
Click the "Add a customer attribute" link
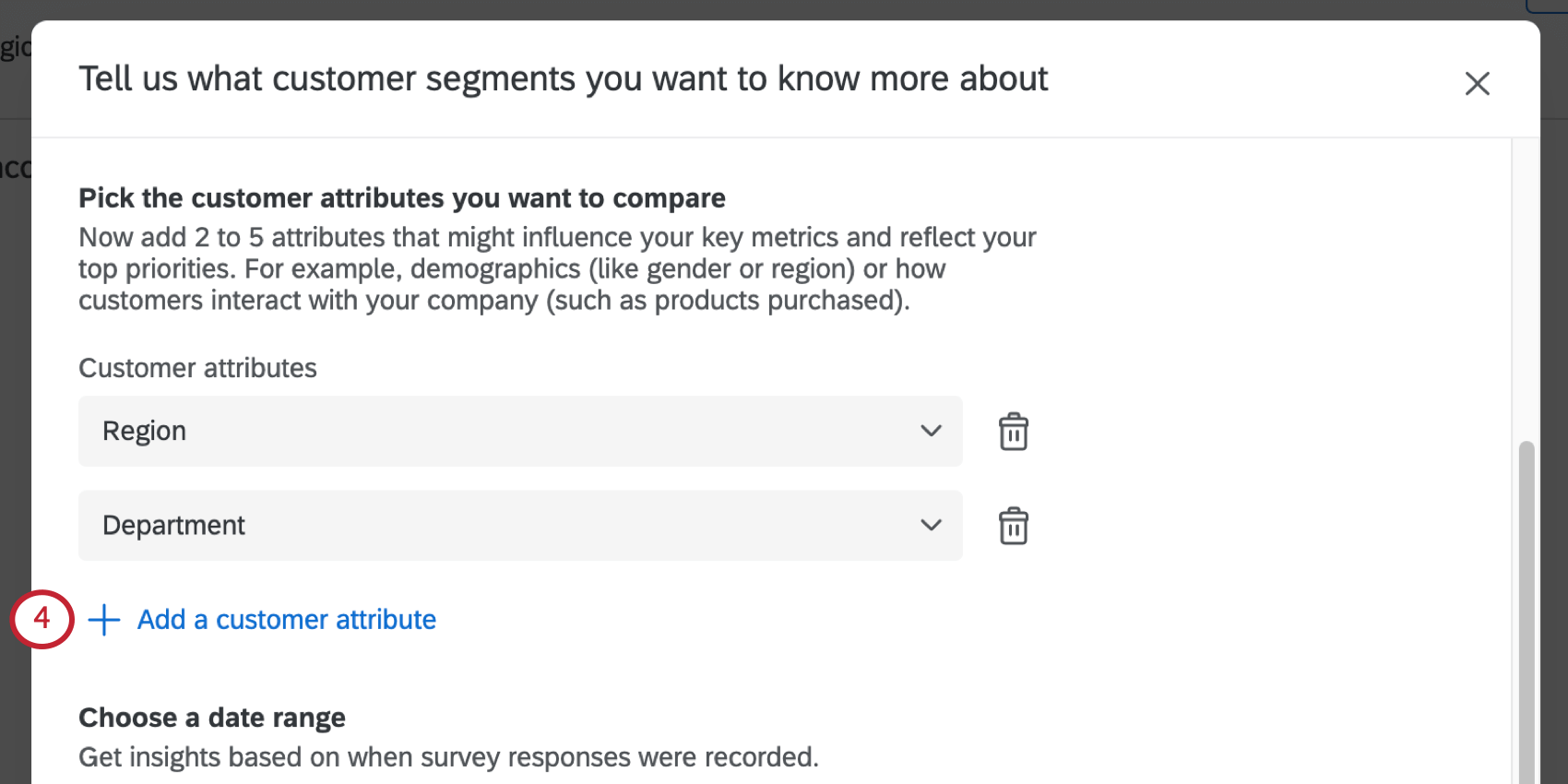[x=286, y=620]
